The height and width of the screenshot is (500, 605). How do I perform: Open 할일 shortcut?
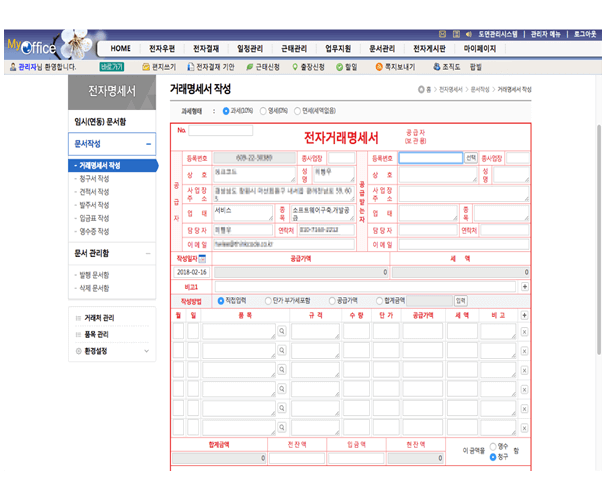[346, 67]
